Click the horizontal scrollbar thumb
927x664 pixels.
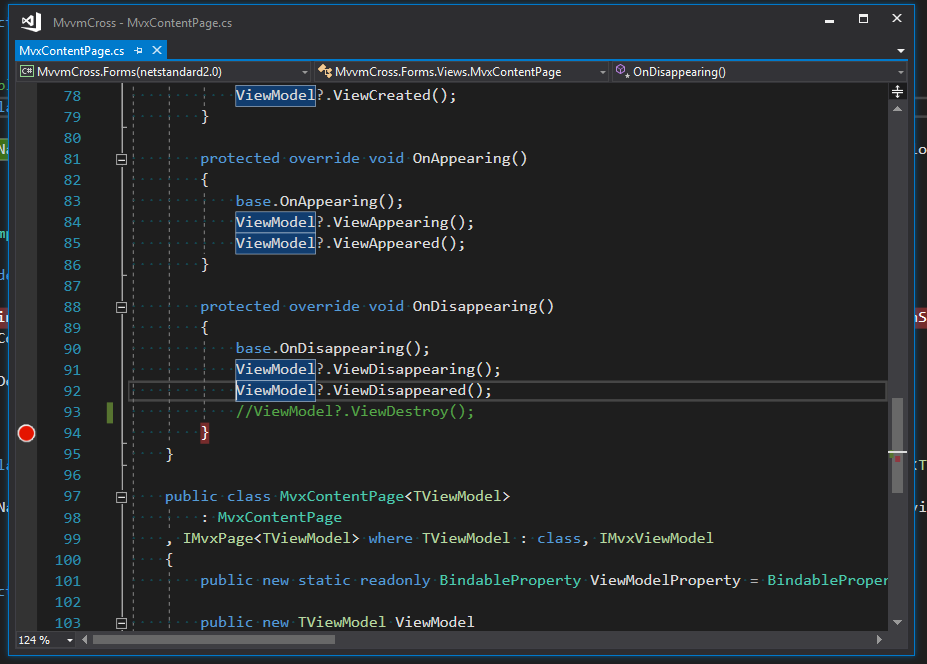[x=214, y=639]
